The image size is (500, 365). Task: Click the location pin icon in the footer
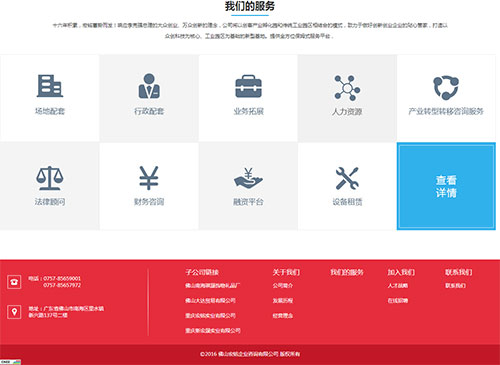point(14,312)
